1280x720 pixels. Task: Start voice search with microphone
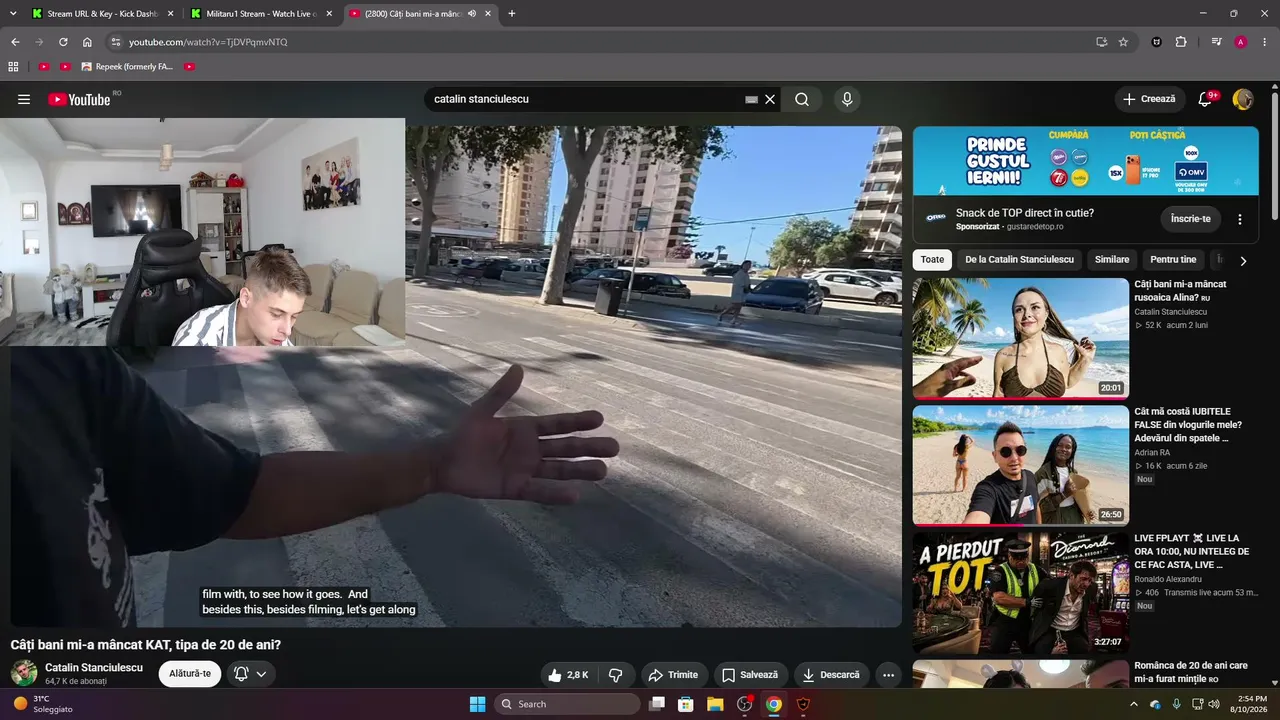(847, 99)
